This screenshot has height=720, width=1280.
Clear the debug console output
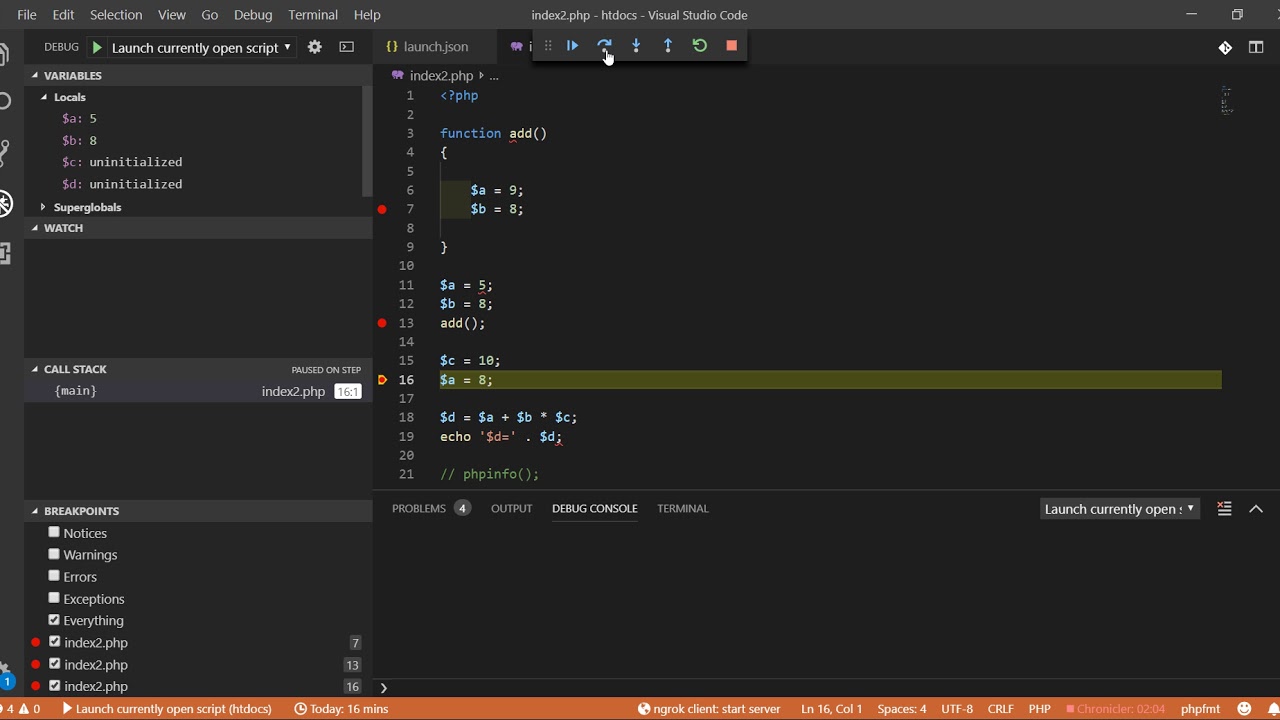(x=1224, y=509)
